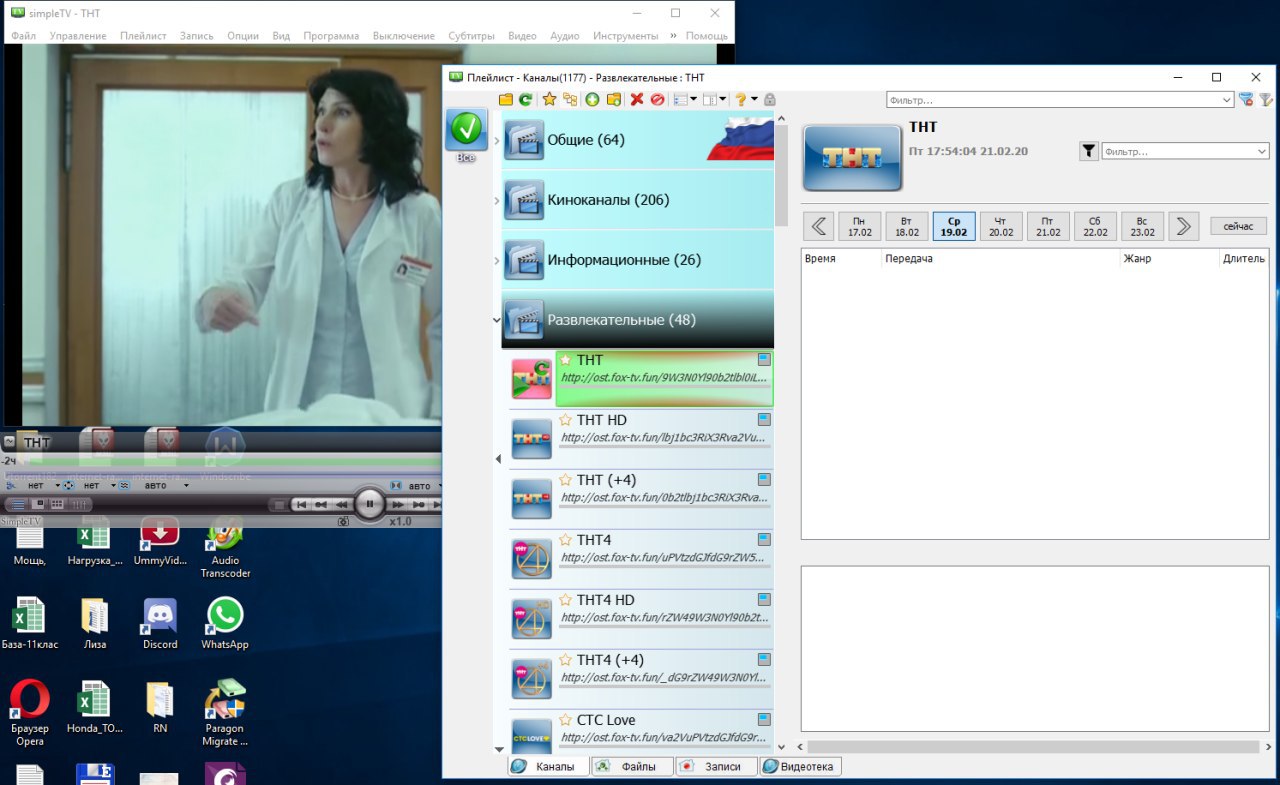Collapse the Развлекательные (48) group

click(x=497, y=321)
